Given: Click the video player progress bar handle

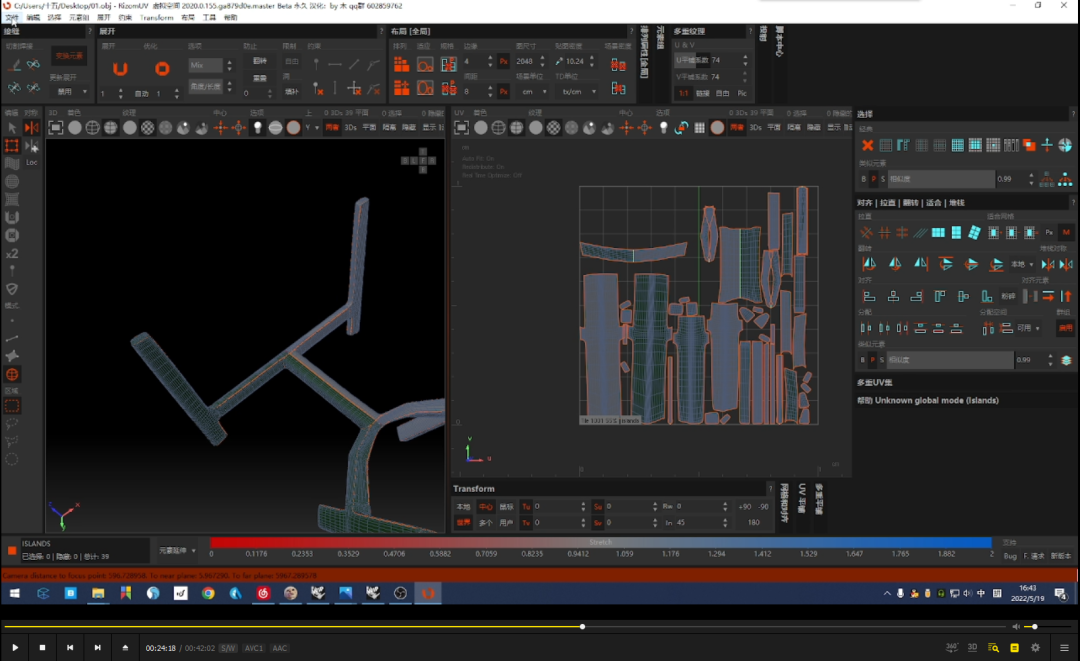Looking at the screenshot, I should [x=583, y=627].
